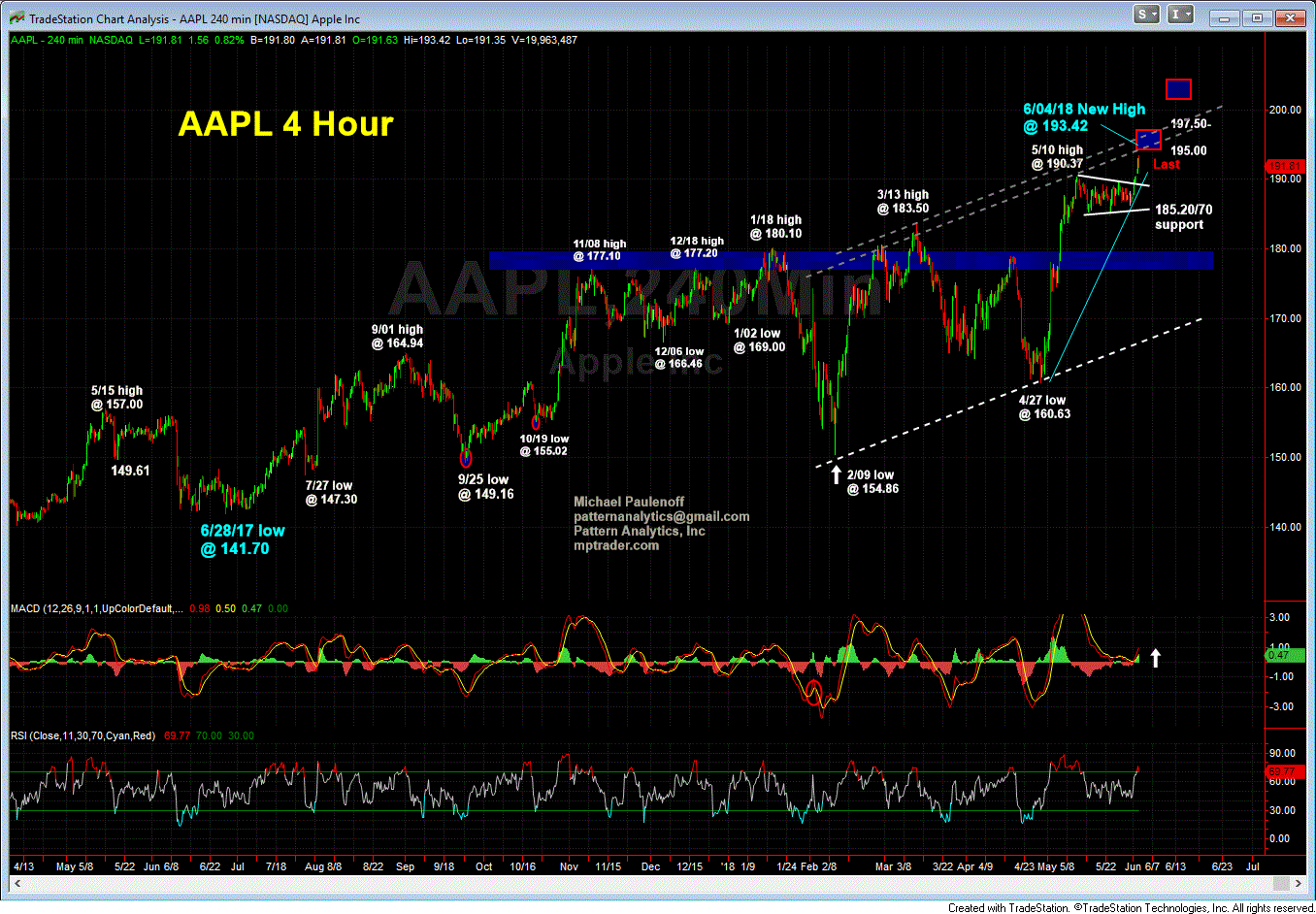This screenshot has width=1316, height=914.
Task: Click the horizontal scrollbar right arrow
Action: [x=1299, y=883]
